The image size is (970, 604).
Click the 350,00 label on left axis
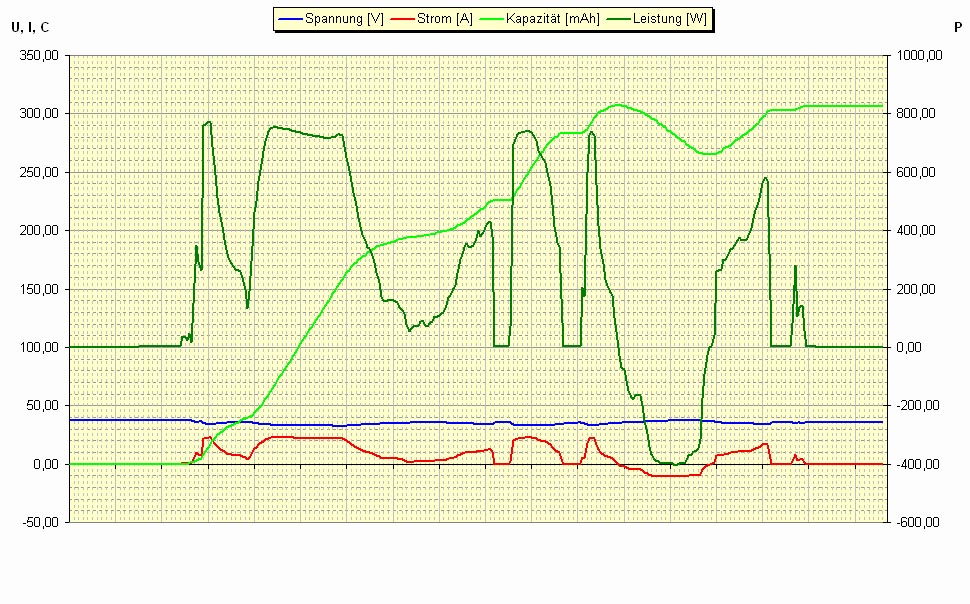coord(39,56)
